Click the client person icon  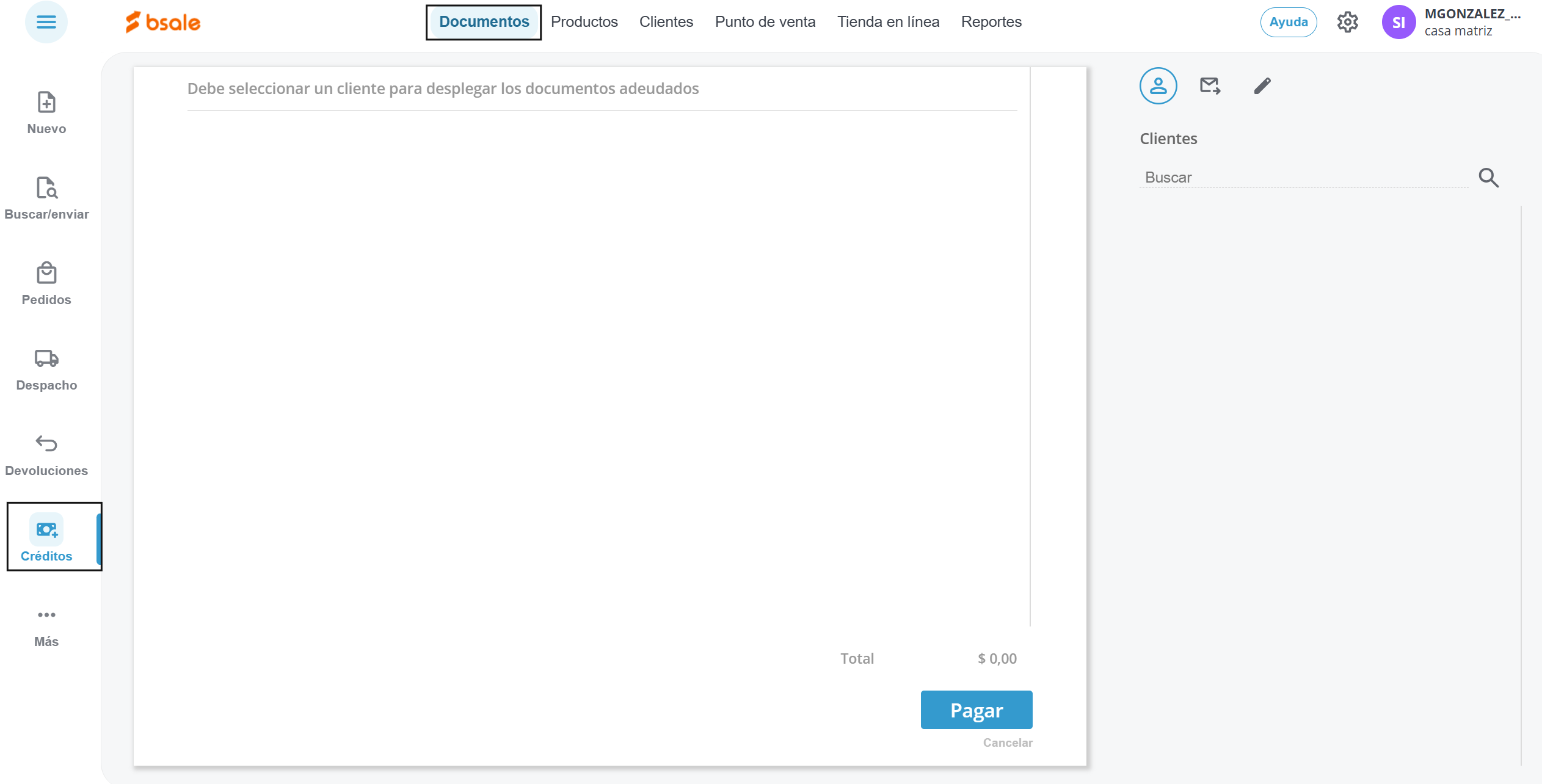[1158, 86]
